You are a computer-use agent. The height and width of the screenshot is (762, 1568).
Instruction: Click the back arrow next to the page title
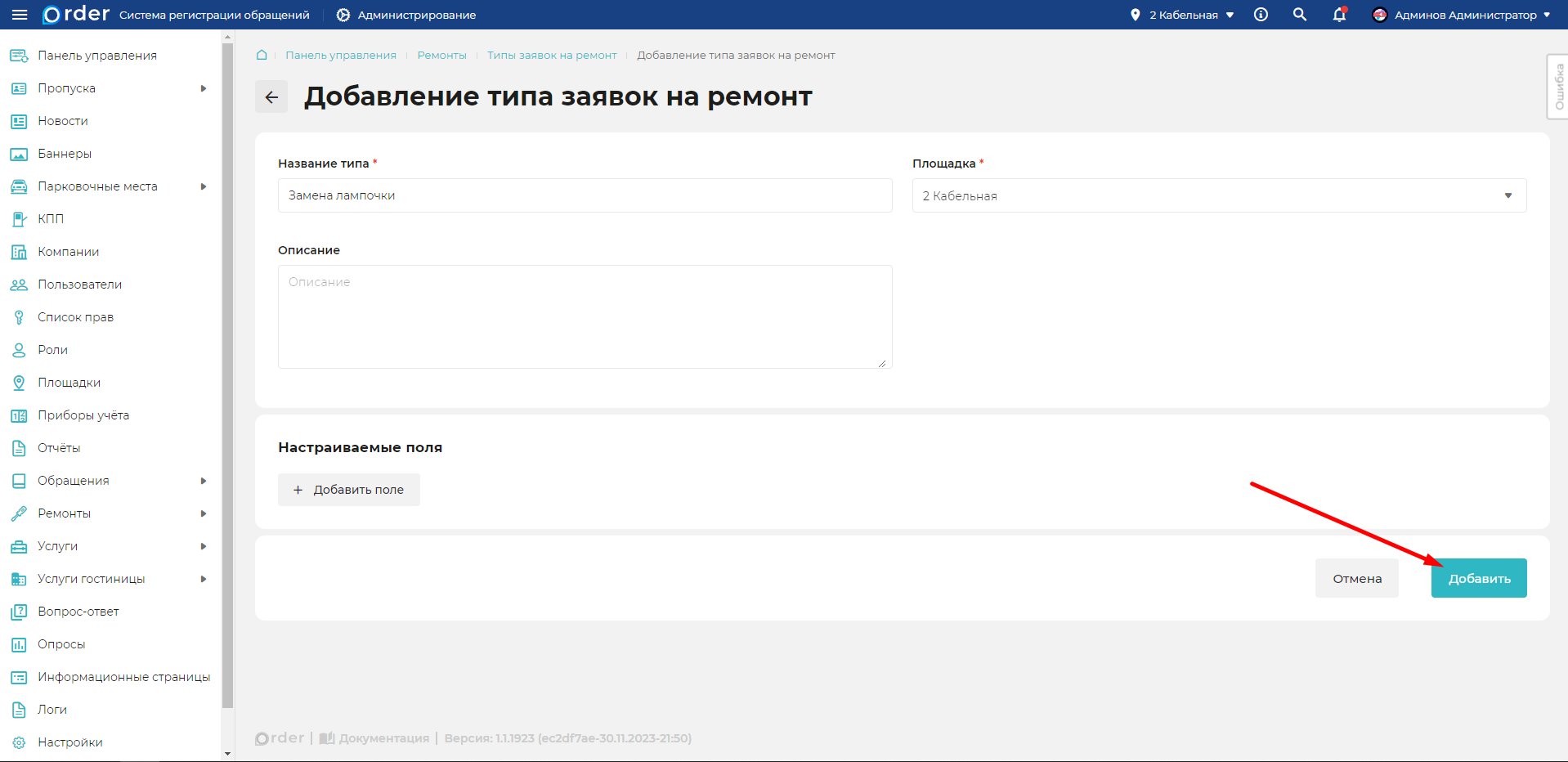271,96
